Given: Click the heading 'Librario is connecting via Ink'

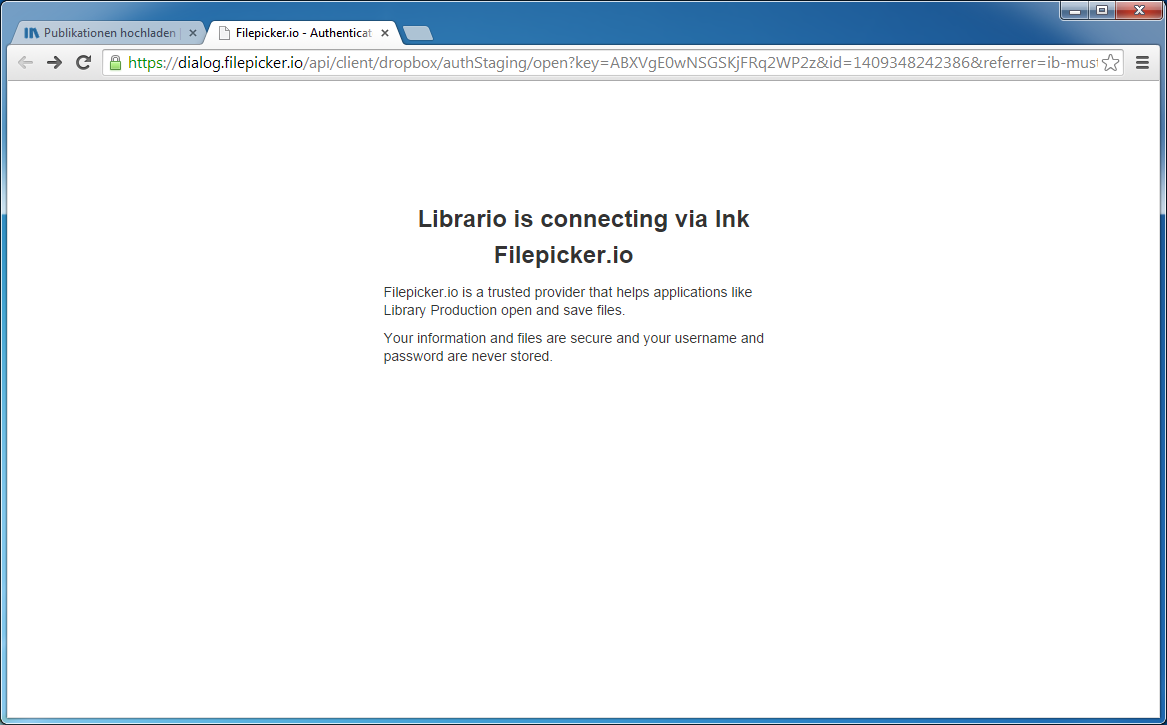Looking at the screenshot, I should 584,219.
